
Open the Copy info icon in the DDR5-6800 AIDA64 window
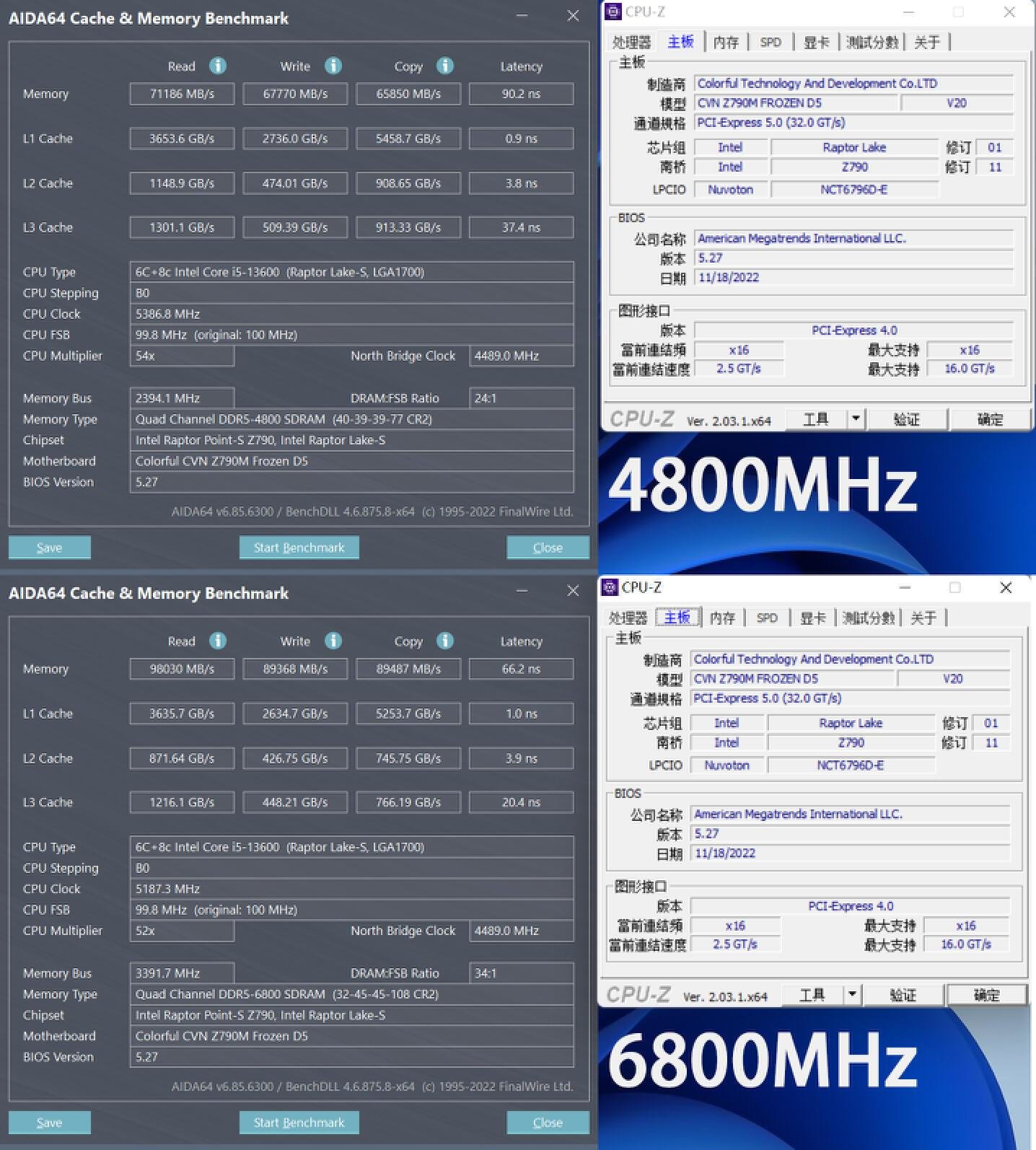(445, 641)
